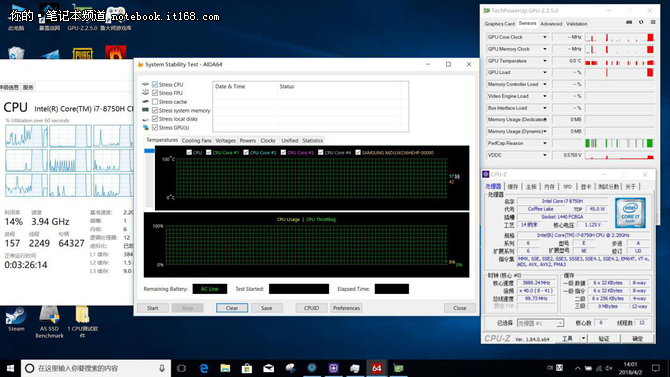Viewport: 670px width, 377px height.
Task: Open the CPU-Z 工具 dropdown arrow
Action: 584,339
